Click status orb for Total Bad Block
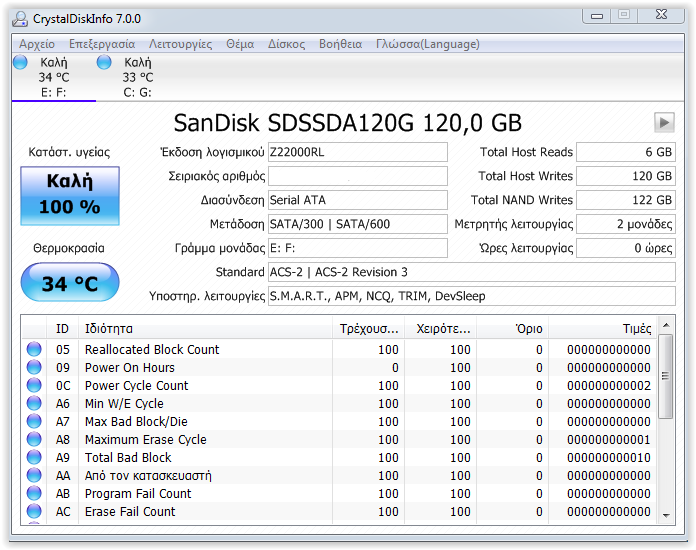 34,457
